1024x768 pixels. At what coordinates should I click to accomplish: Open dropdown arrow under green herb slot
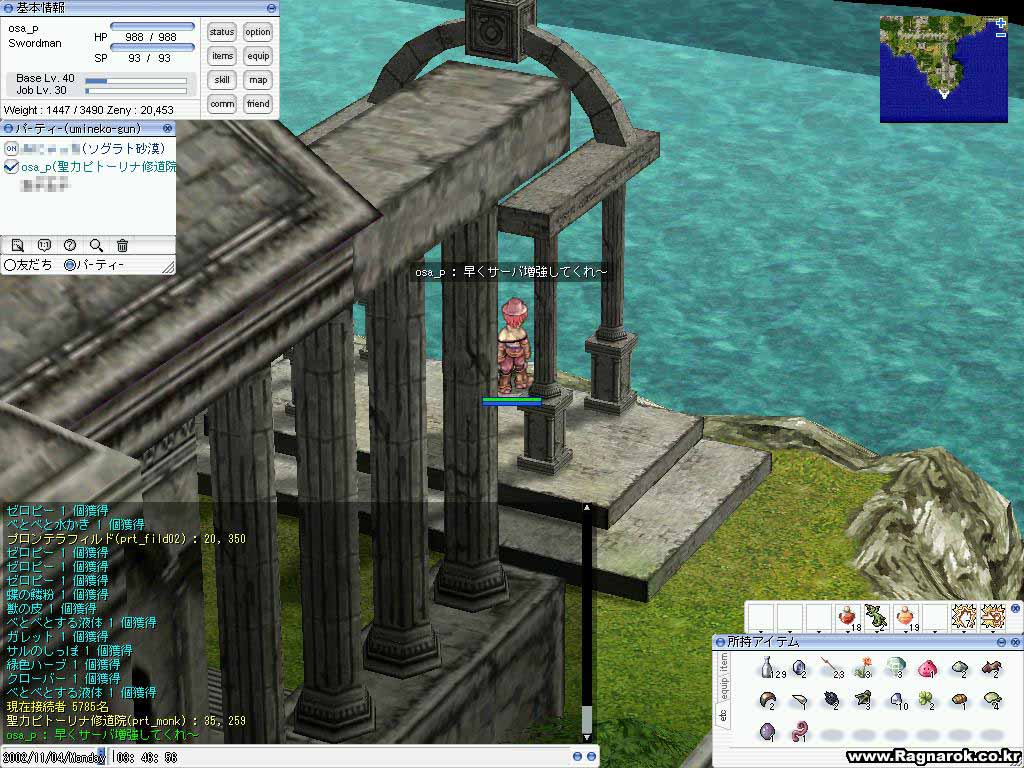click(877, 632)
